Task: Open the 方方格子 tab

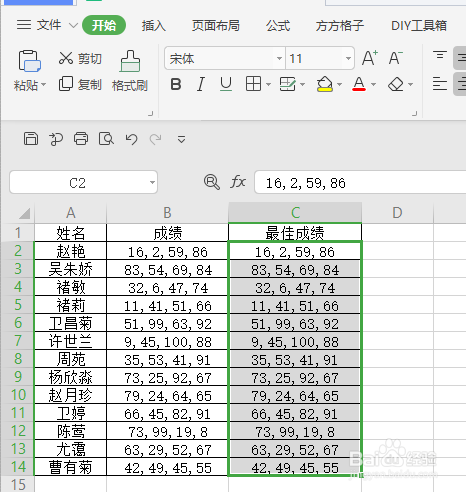Action: [x=340, y=25]
